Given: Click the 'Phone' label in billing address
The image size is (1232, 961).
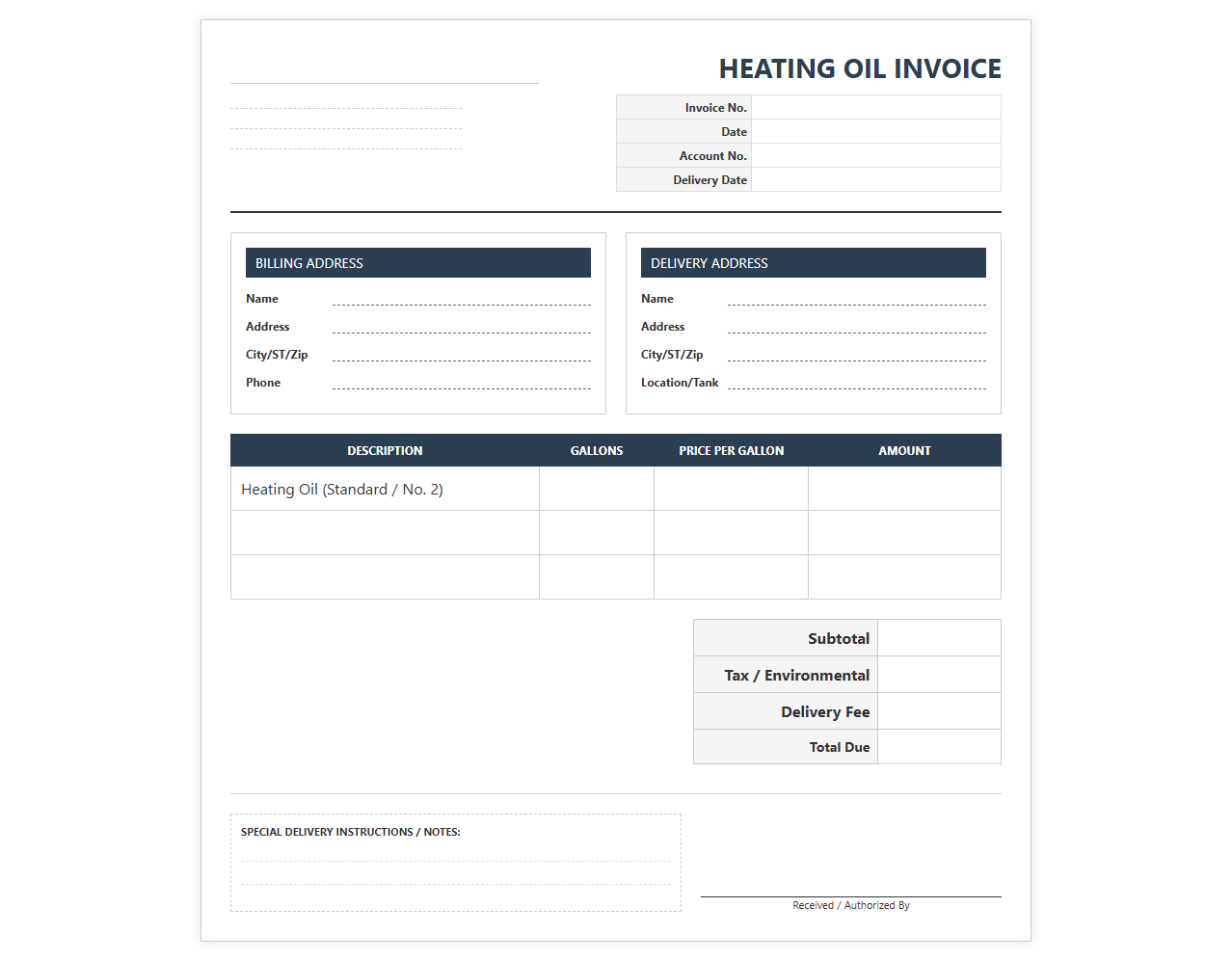Looking at the screenshot, I should point(263,383).
